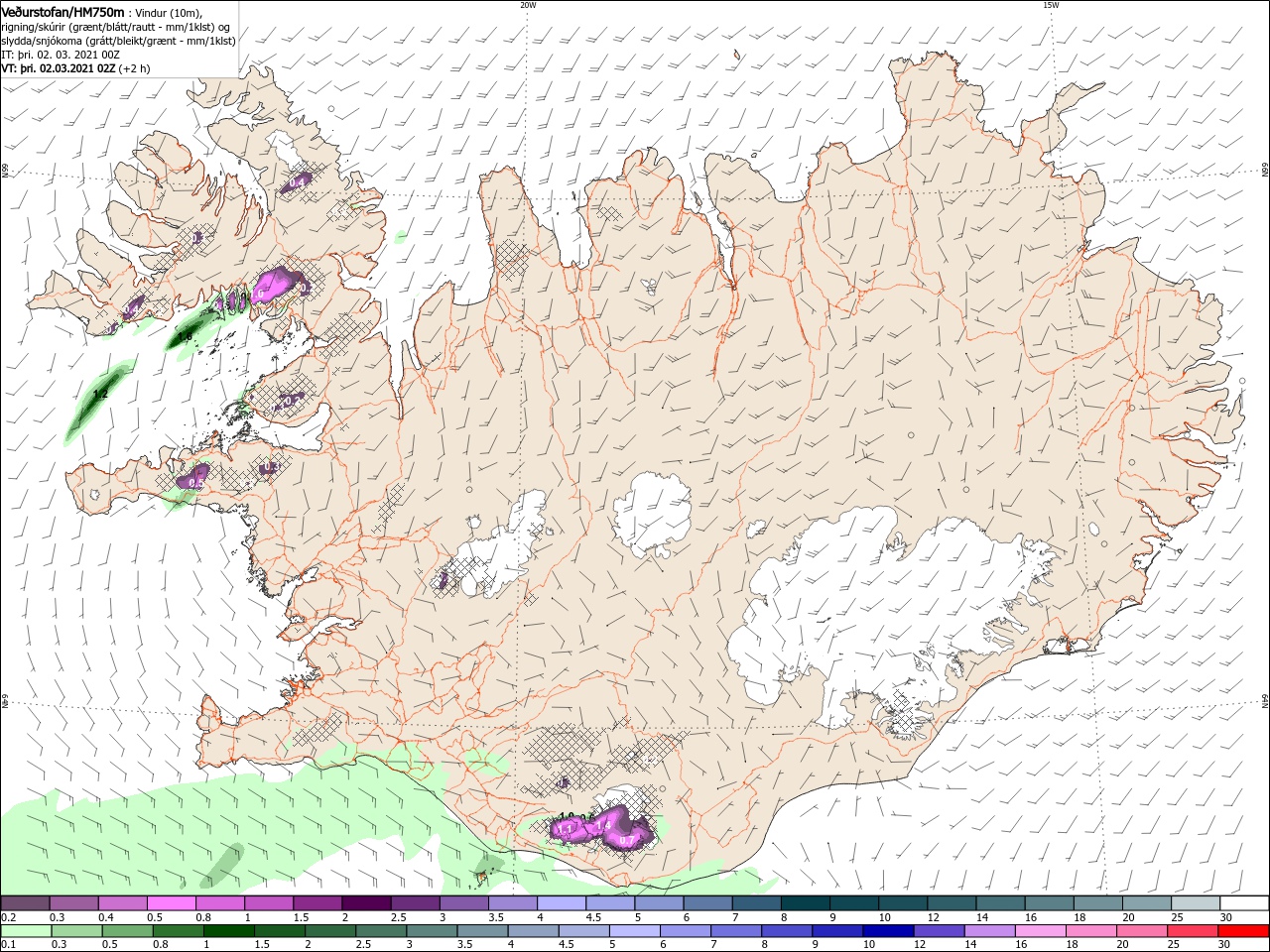Select the dark mauve 0.2 swatch in snow scale

coord(25,903)
